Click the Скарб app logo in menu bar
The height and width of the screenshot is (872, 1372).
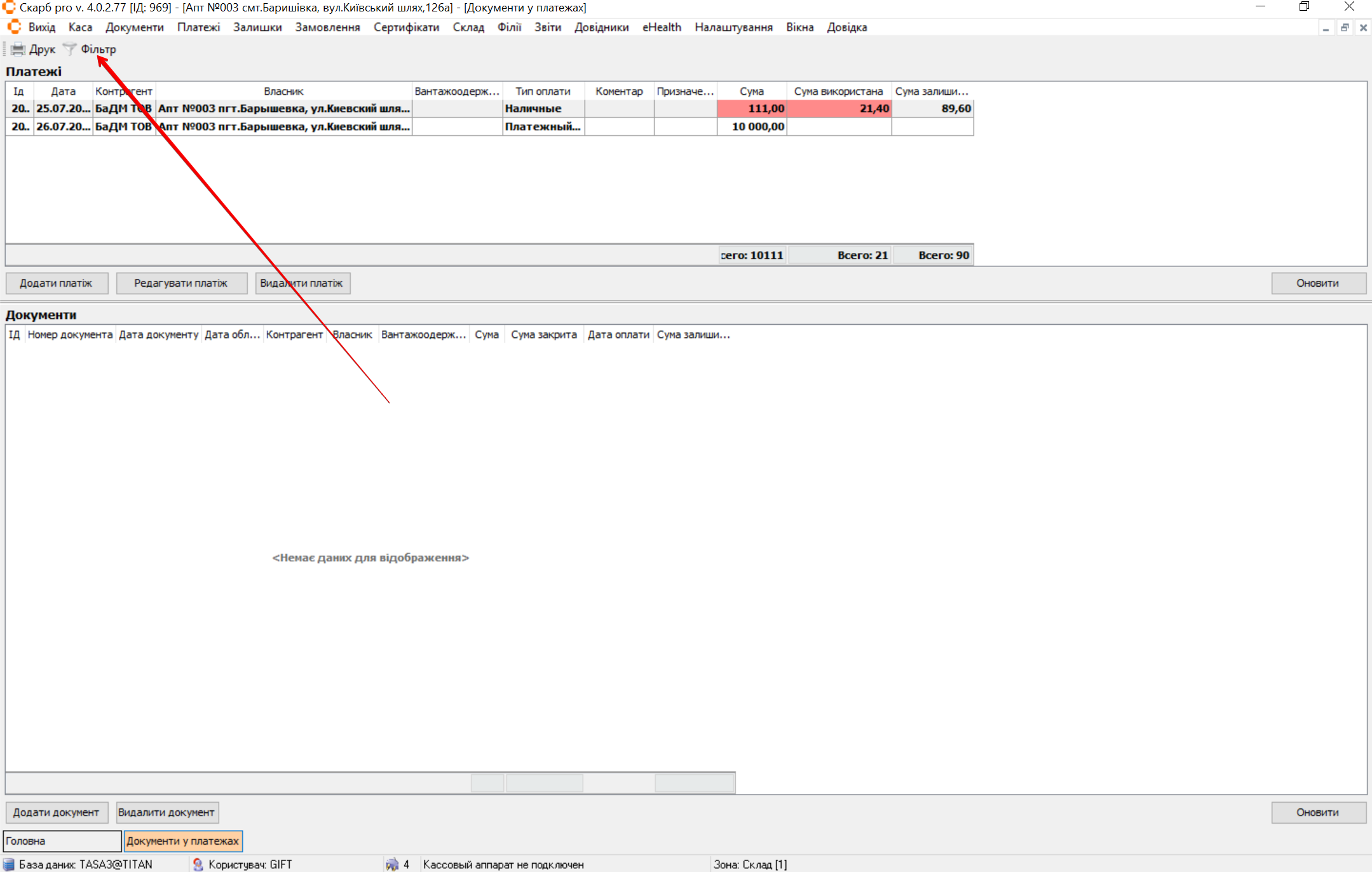[x=14, y=27]
